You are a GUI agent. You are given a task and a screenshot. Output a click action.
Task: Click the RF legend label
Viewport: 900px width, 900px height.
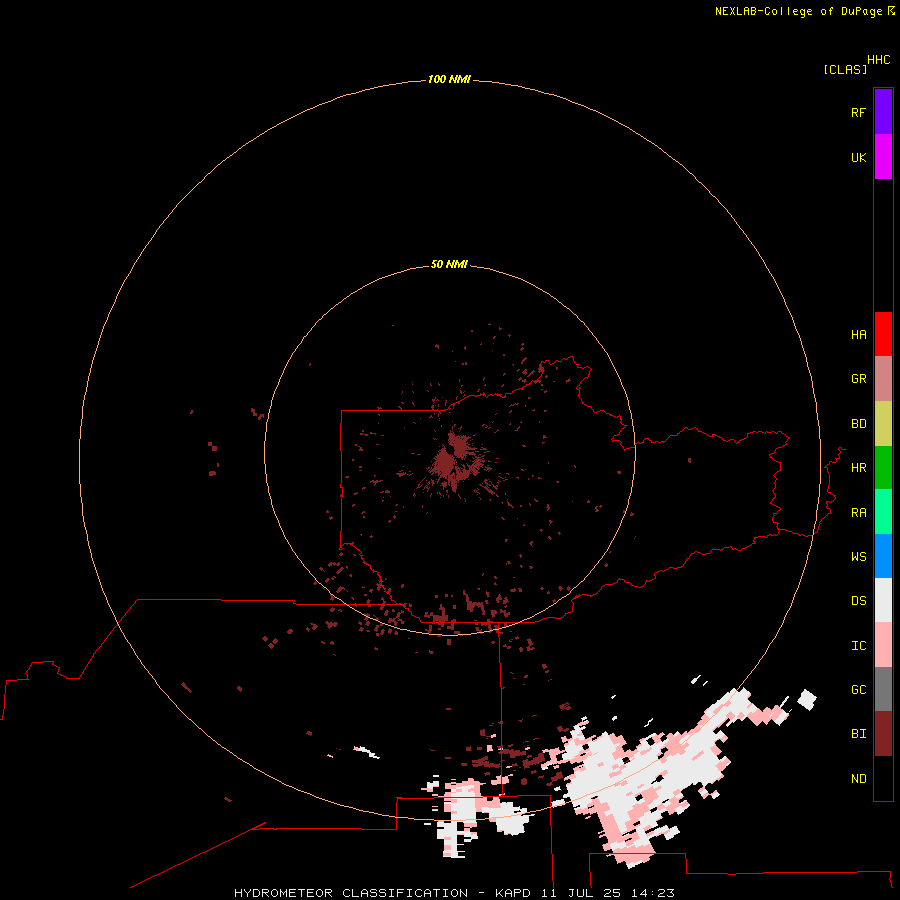point(858,112)
